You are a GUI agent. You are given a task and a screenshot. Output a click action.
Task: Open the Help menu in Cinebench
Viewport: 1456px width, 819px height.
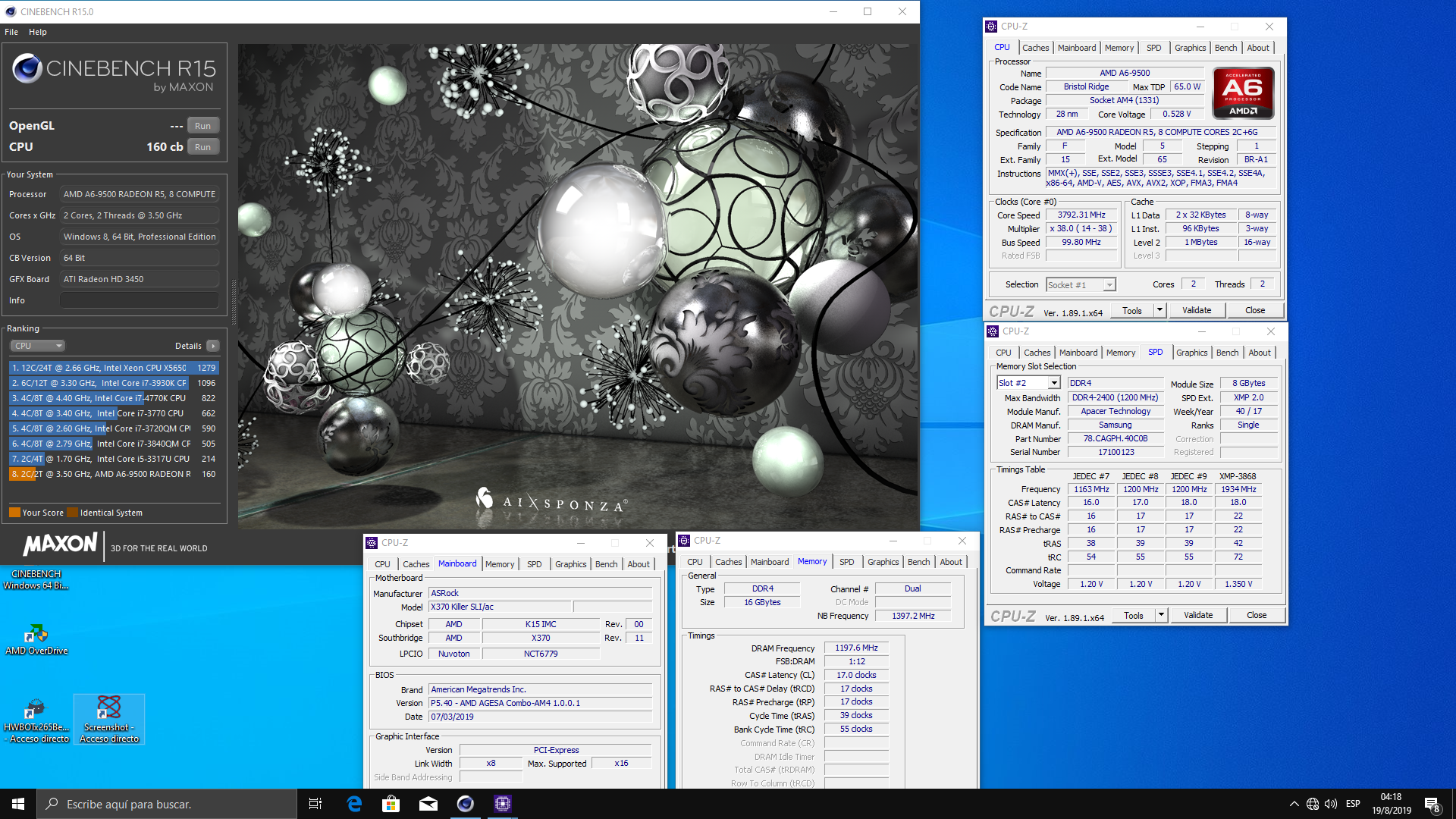pos(38,32)
